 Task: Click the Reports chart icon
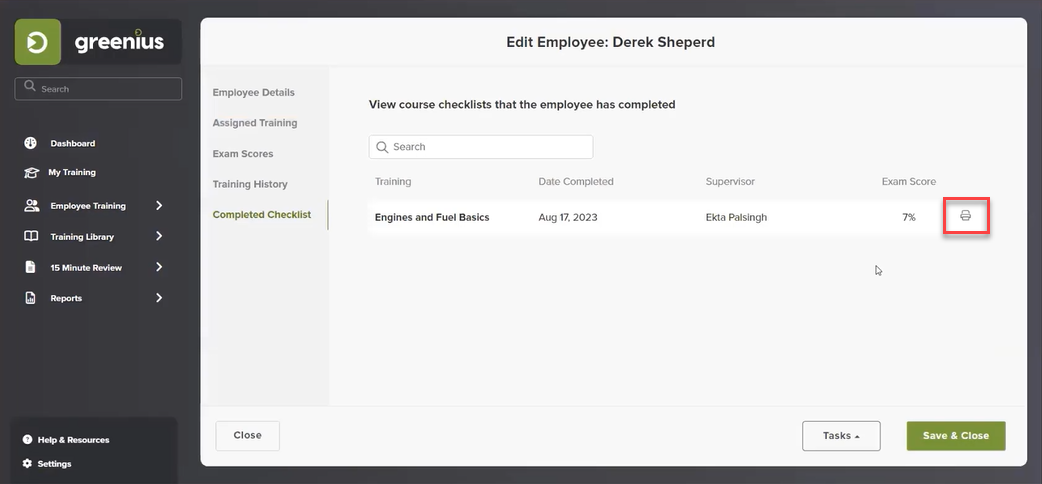(31, 298)
